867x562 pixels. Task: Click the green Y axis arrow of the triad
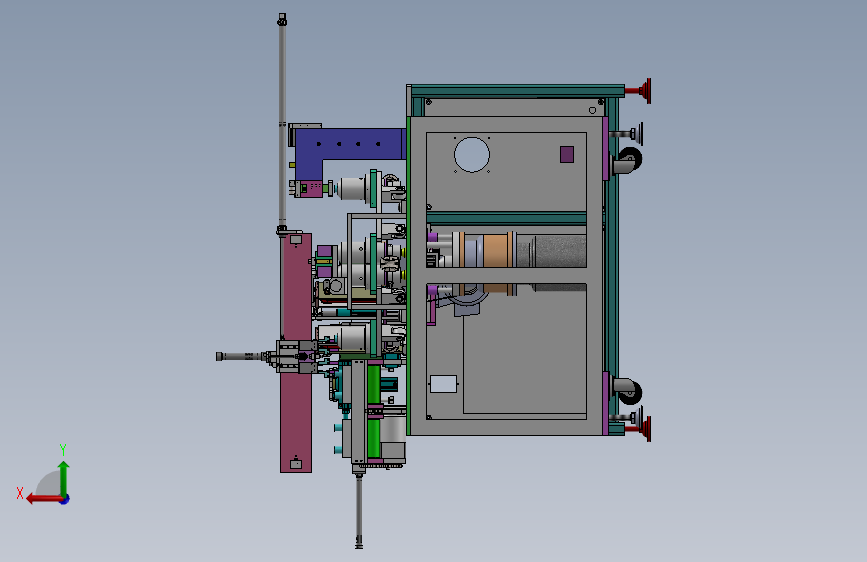tap(64, 478)
